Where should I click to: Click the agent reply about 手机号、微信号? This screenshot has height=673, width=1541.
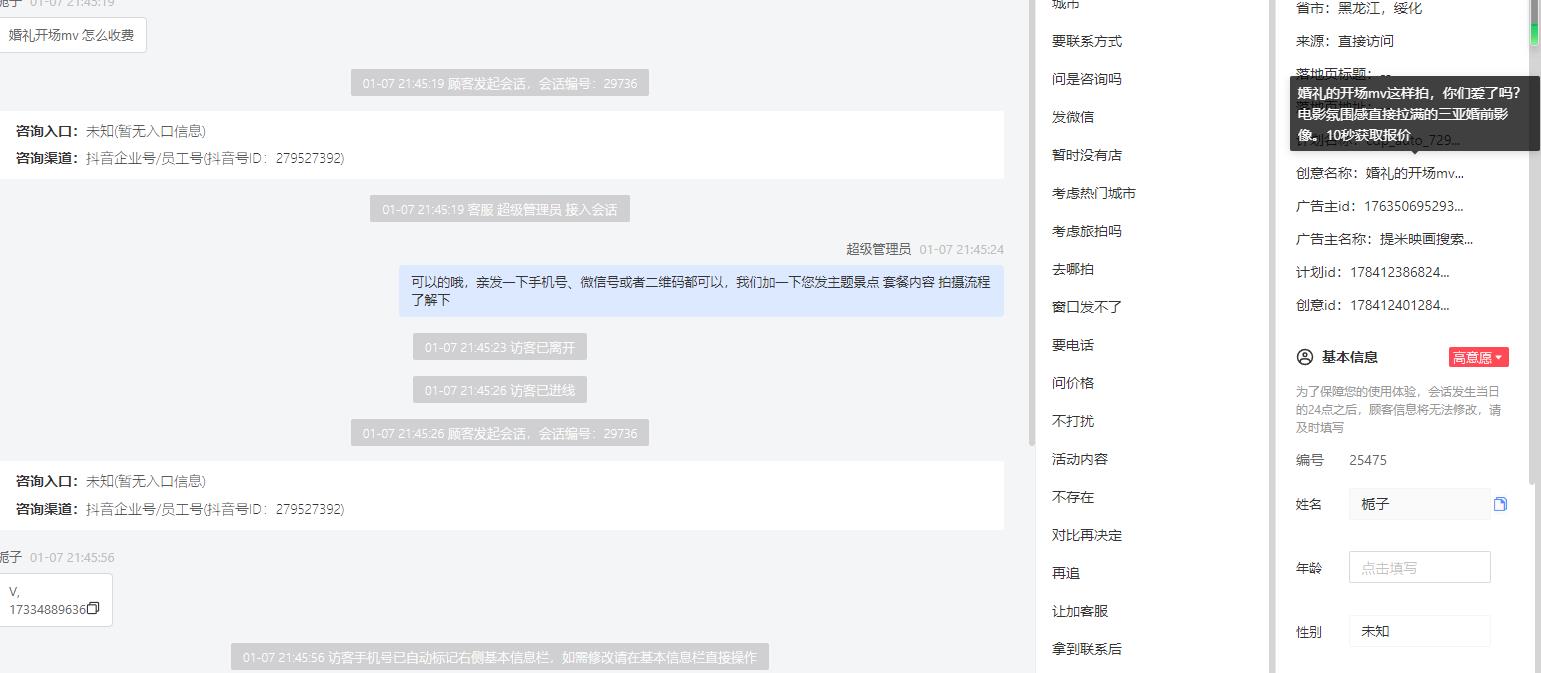point(701,291)
